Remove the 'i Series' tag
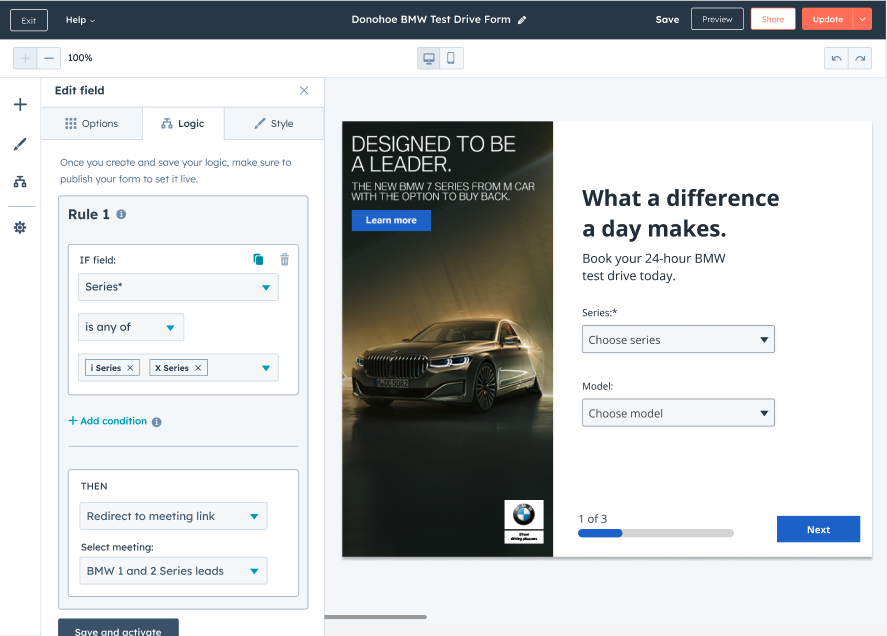 click(130, 367)
